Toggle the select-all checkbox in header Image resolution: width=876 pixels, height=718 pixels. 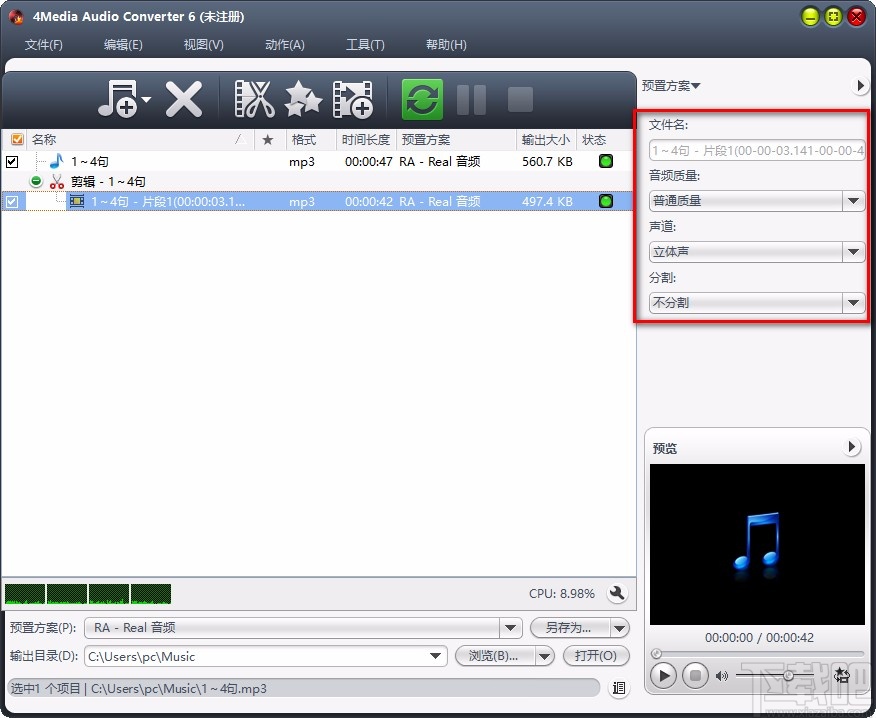(17, 139)
